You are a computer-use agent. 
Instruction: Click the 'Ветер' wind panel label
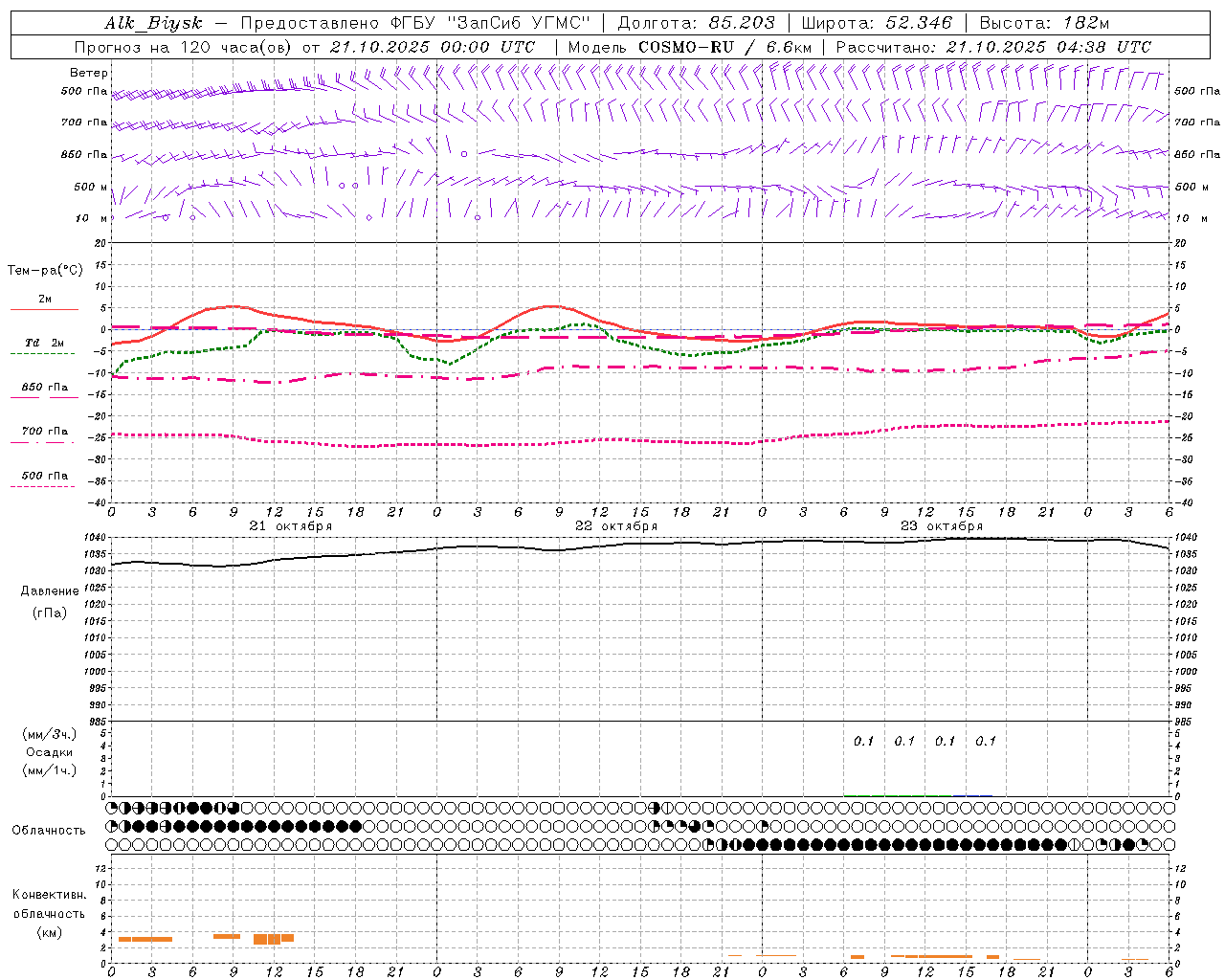(89, 73)
